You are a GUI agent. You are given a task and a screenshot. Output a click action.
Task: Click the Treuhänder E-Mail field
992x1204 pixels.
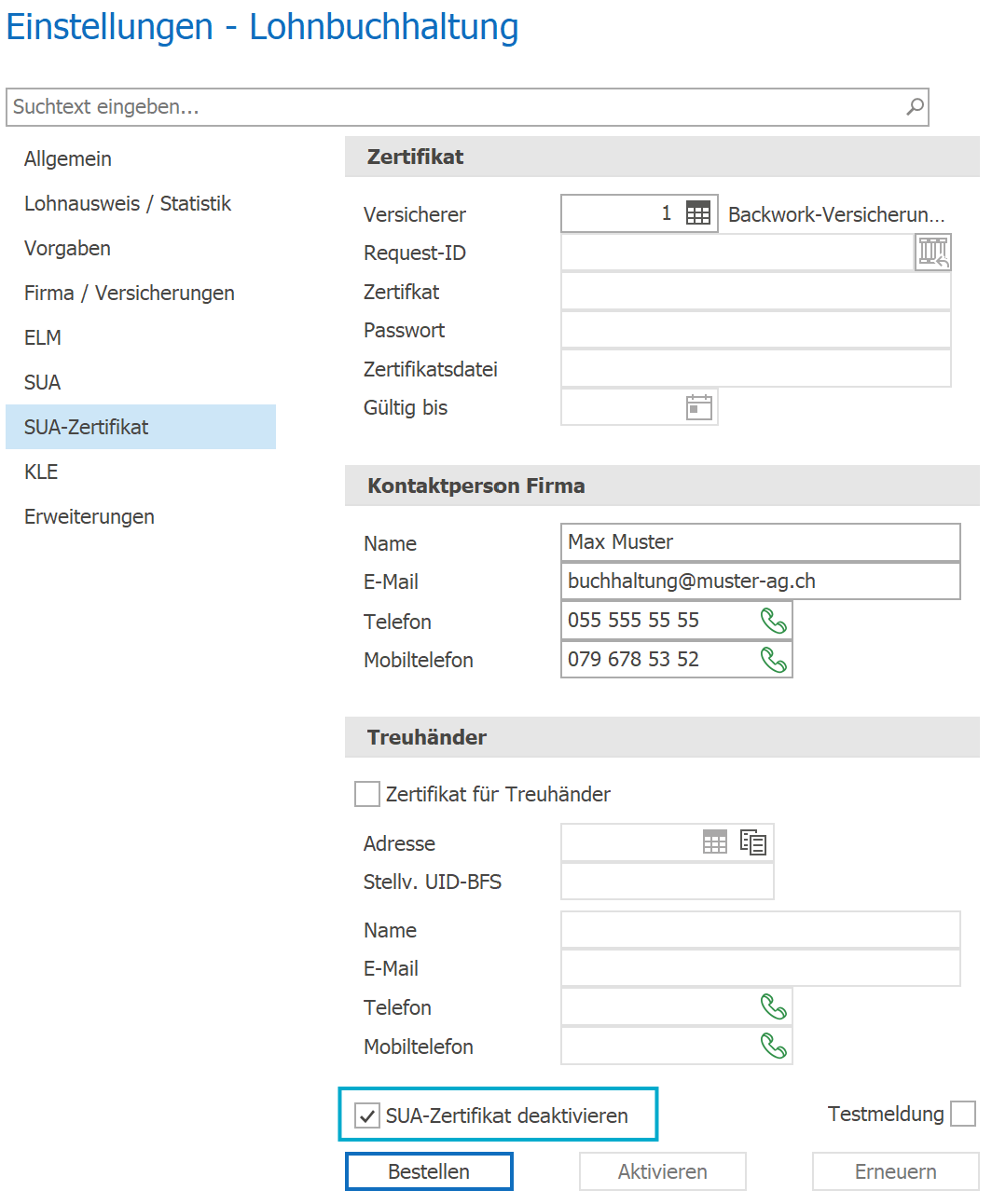761,968
